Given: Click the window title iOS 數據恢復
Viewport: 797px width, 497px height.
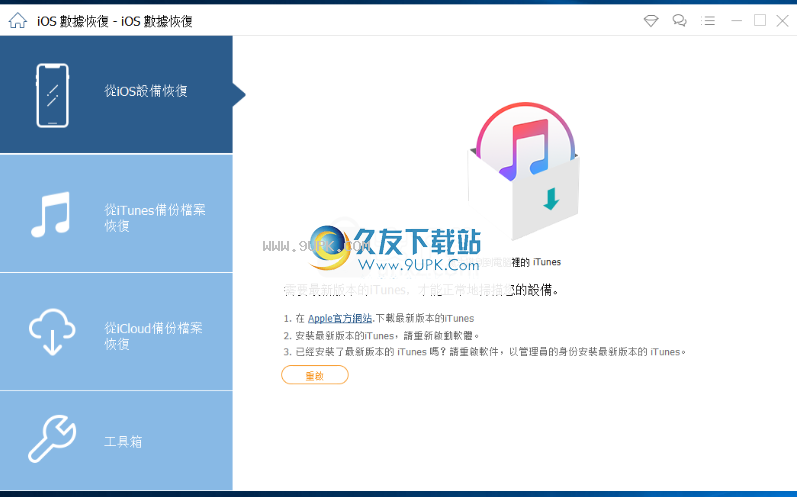Looking at the screenshot, I should click(115, 21).
